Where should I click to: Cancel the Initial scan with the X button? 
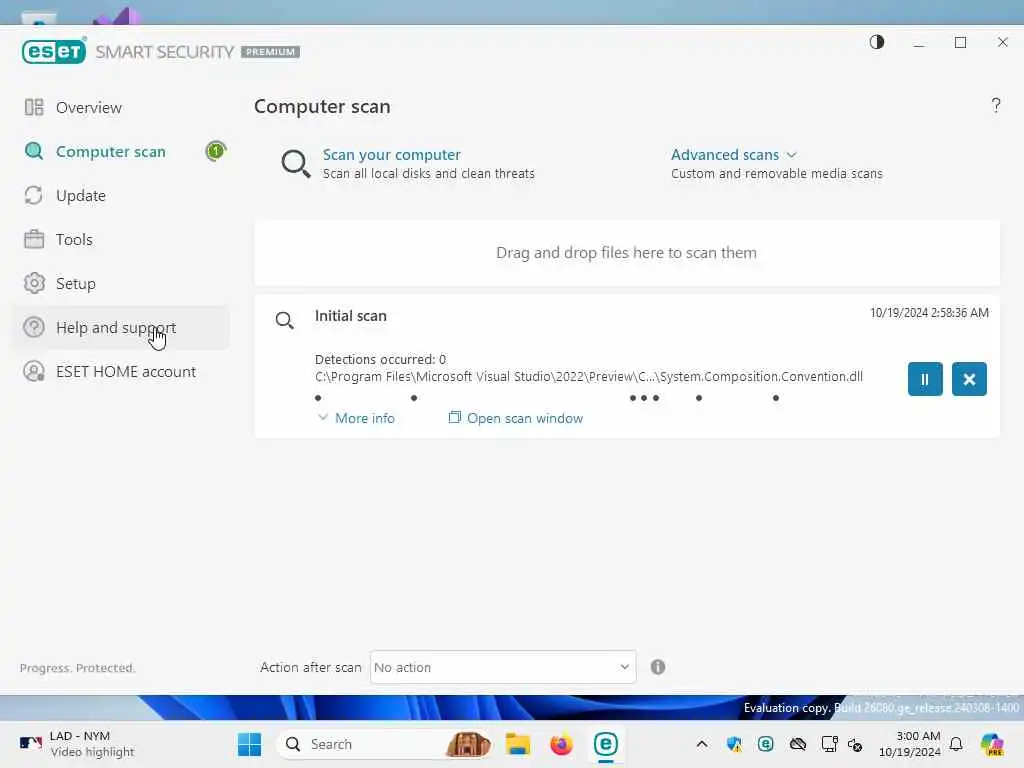point(969,379)
